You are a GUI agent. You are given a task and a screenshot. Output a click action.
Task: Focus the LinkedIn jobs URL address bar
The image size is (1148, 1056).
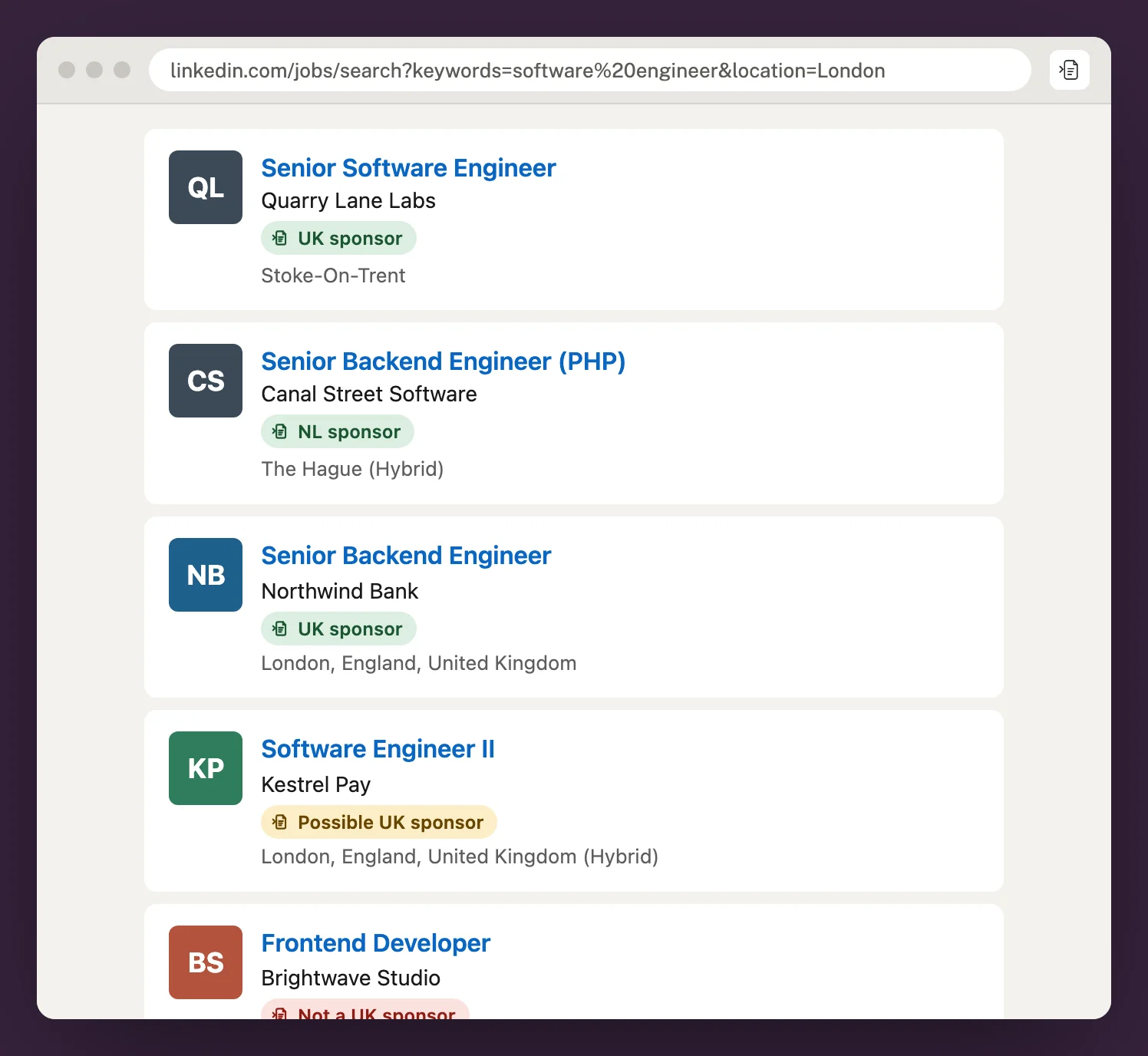(589, 70)
